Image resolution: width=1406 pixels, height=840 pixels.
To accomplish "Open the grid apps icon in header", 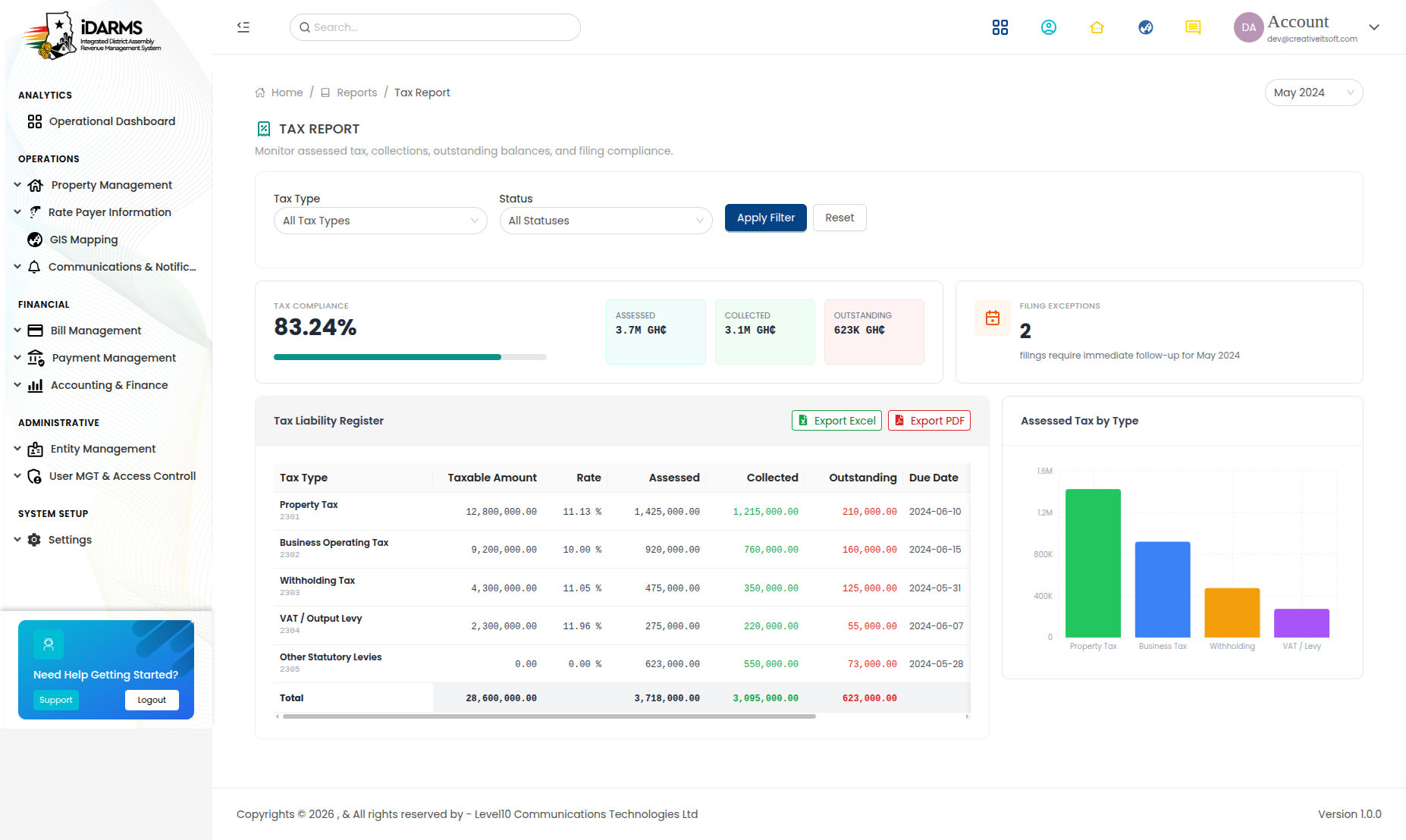I will 1000,27.
